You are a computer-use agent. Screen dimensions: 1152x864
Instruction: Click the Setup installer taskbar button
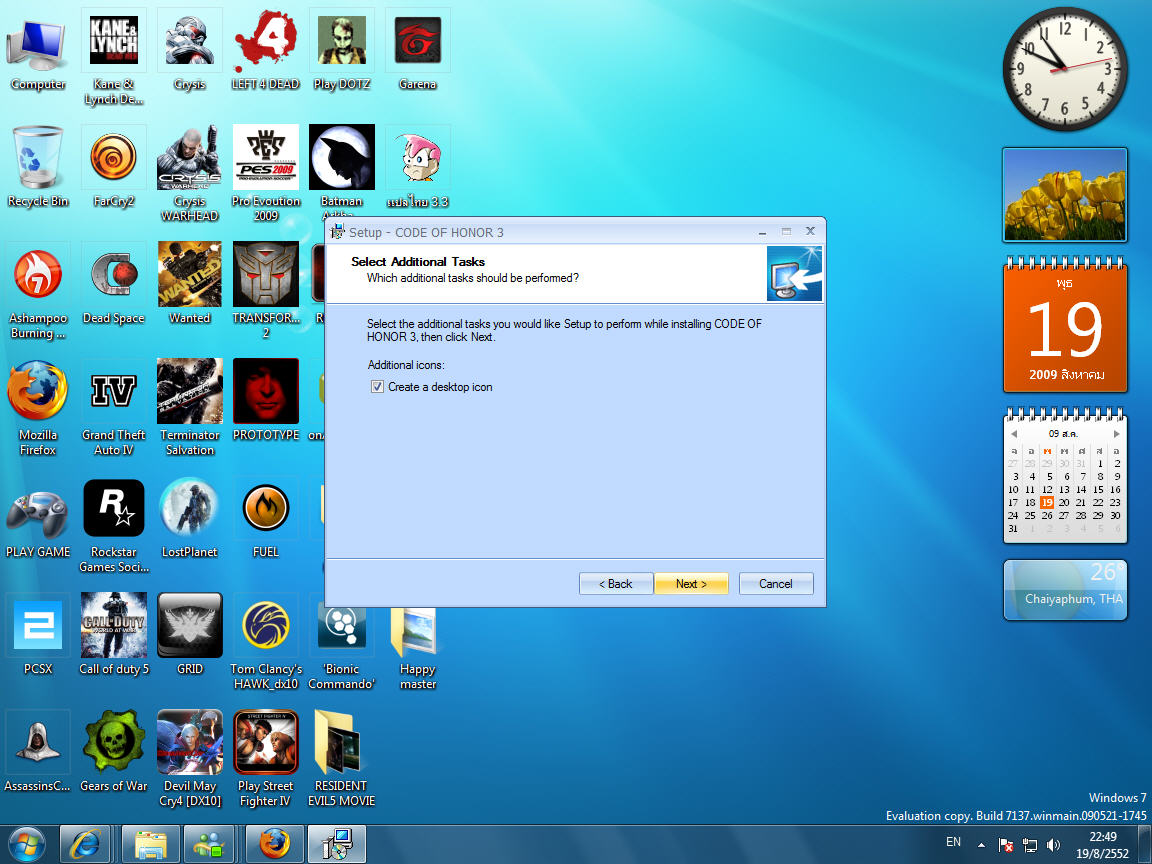coord(336,844)
